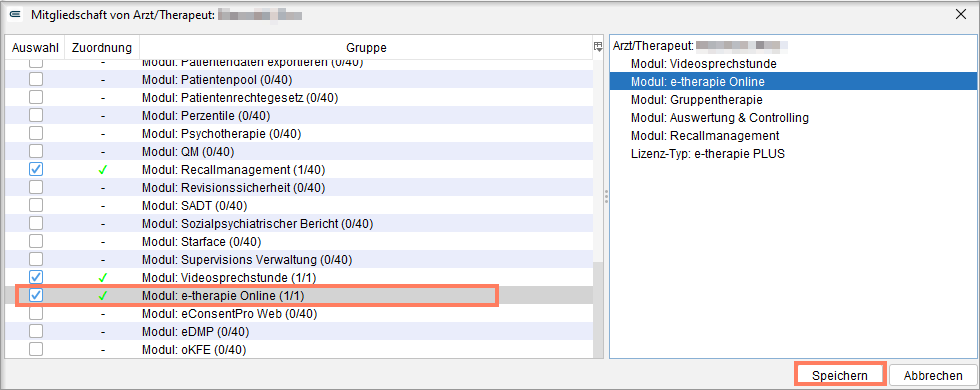This screenshot has width=980, height=390.
Task: Select row text Modul: oKFE (0/40)
Action: (x=194, y=349)
